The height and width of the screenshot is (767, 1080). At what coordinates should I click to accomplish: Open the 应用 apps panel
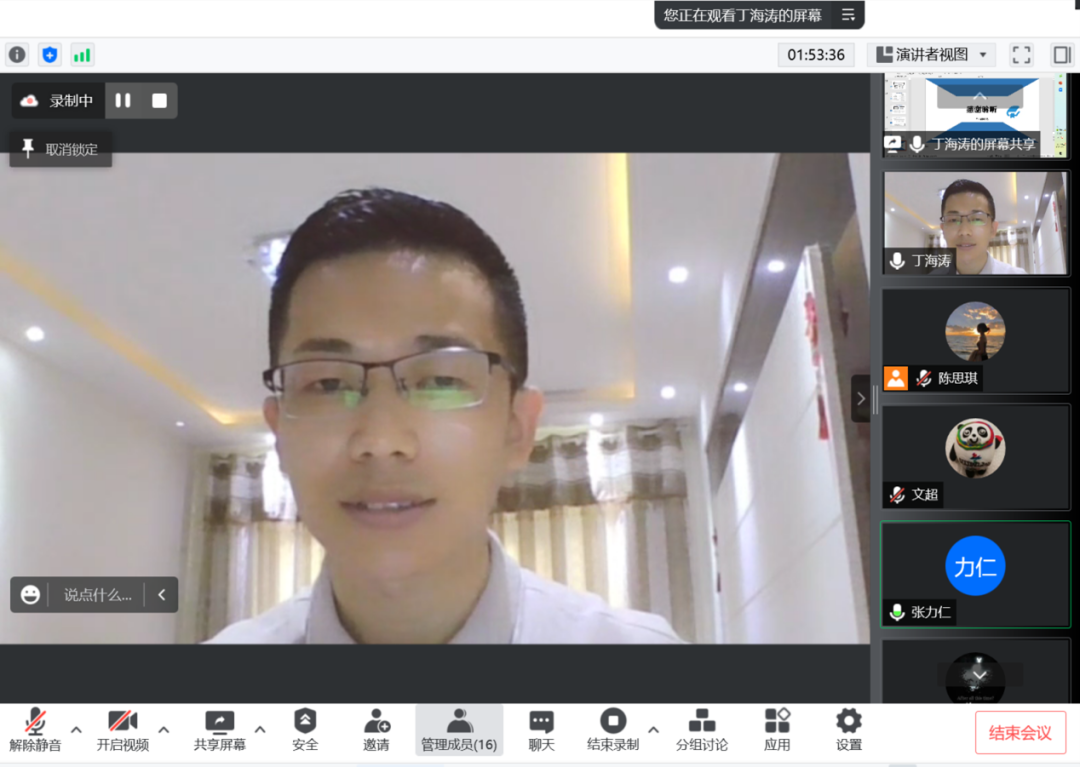tap(777, 730)
